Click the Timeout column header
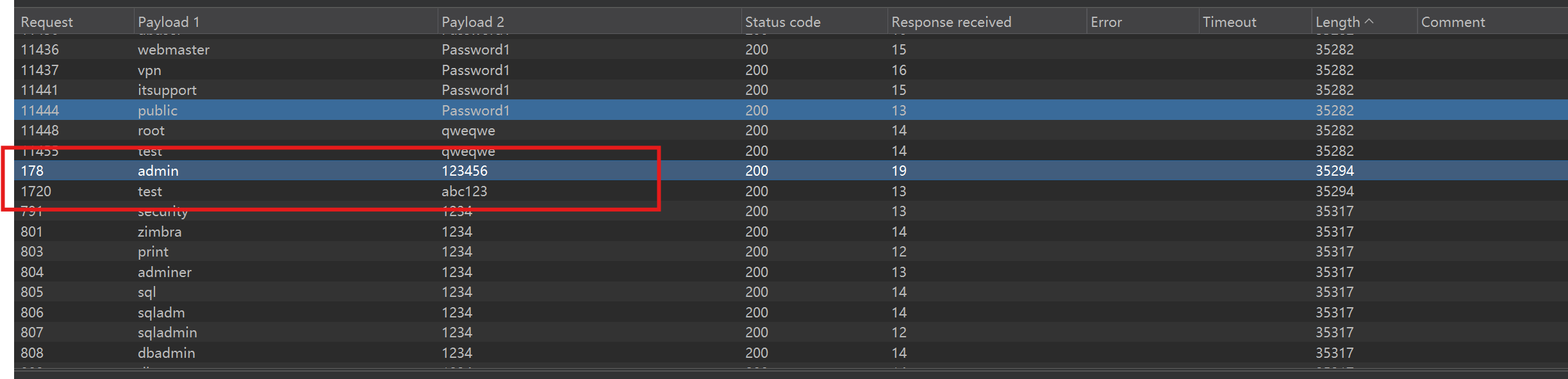 (x=1229, y=22)
